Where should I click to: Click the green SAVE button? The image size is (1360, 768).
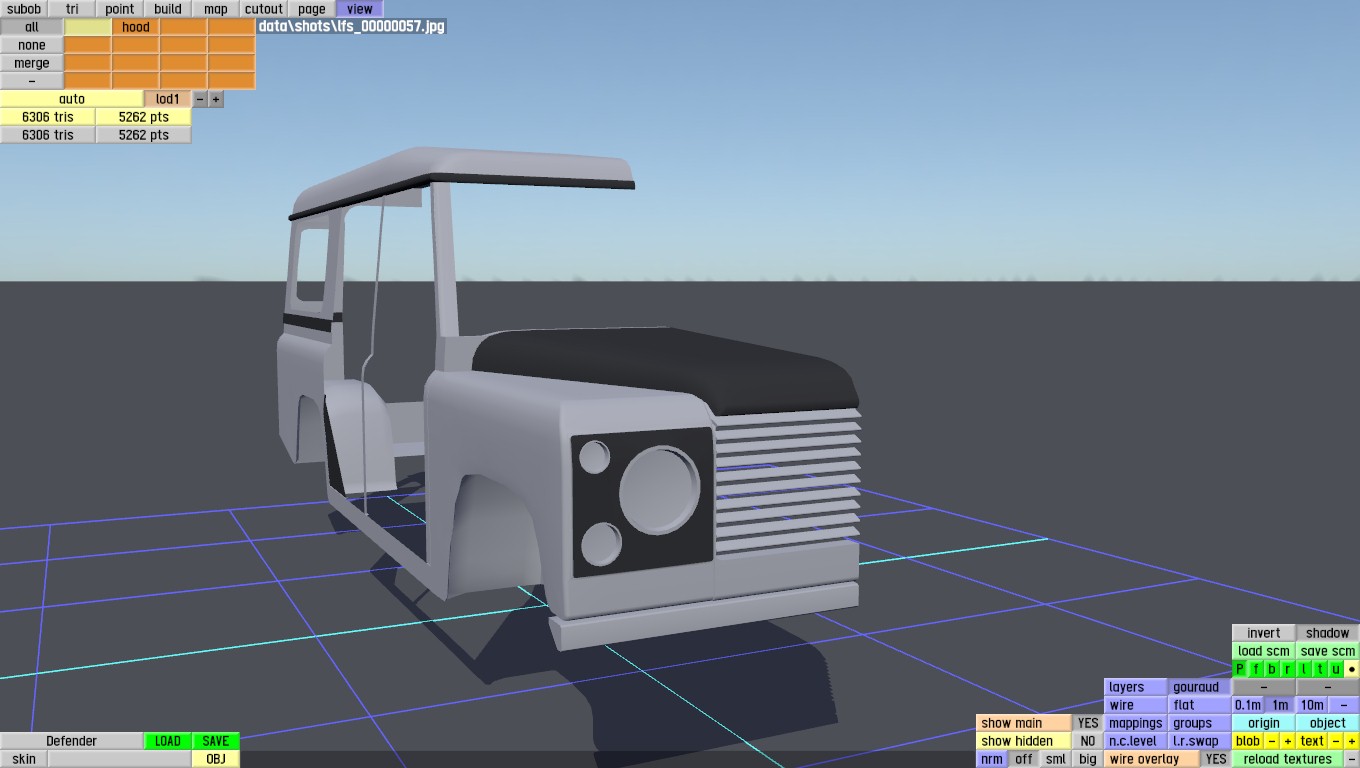click(216, 741)
